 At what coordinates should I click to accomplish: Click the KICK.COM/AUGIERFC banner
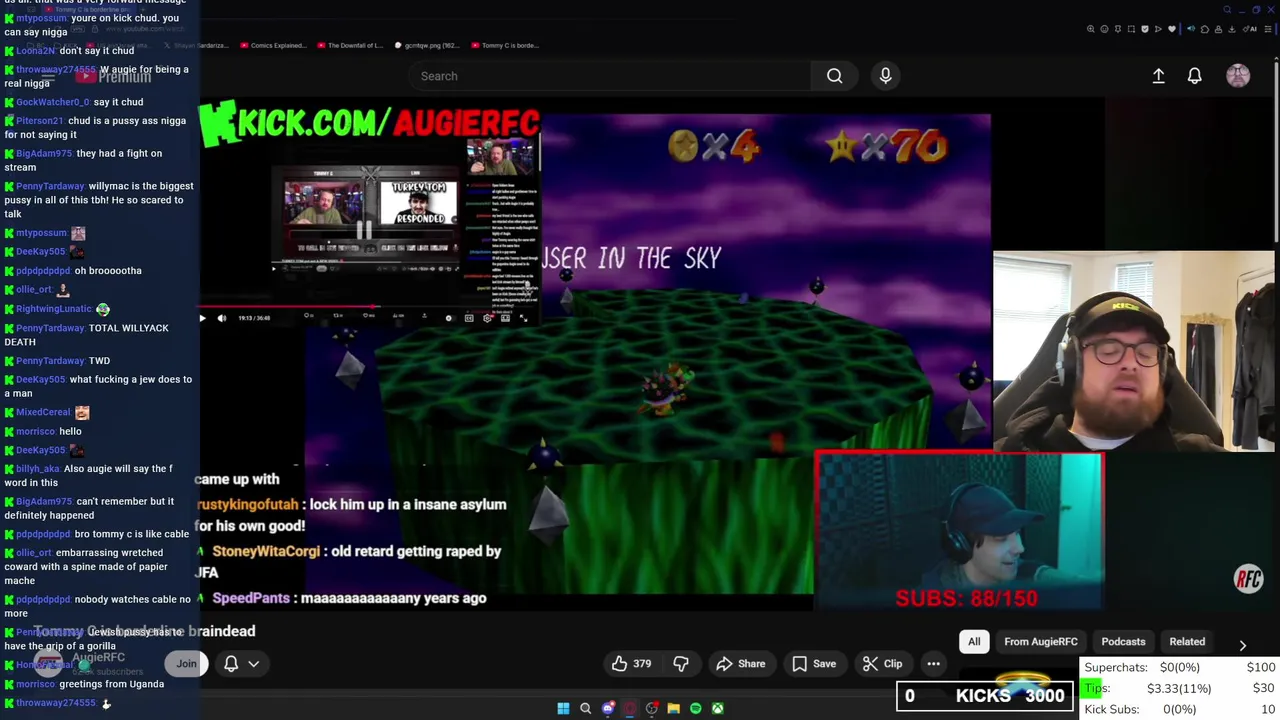pyautogui.click(x=370, y=123)
